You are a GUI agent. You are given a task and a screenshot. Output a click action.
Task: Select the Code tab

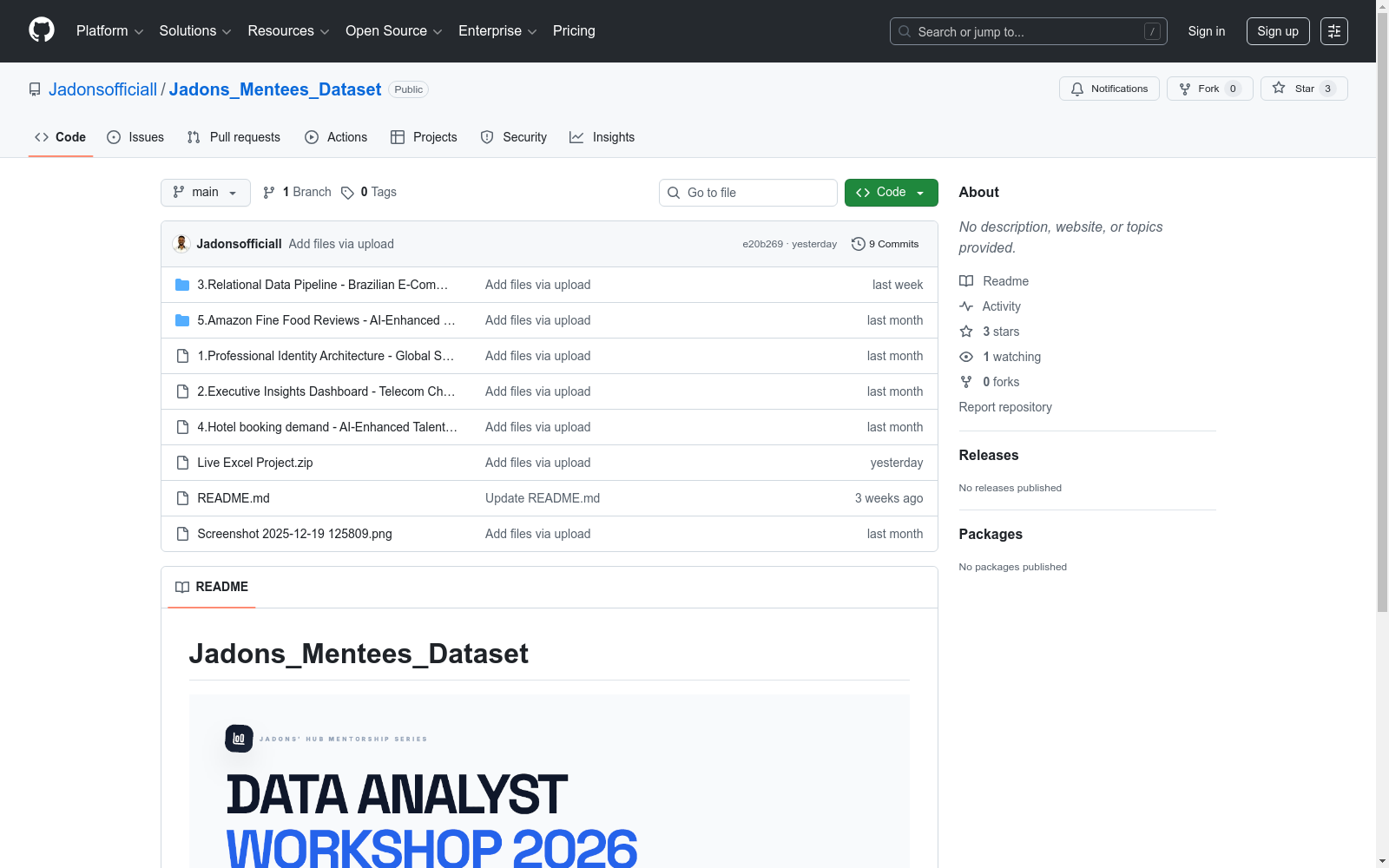(x=61, y=137)
